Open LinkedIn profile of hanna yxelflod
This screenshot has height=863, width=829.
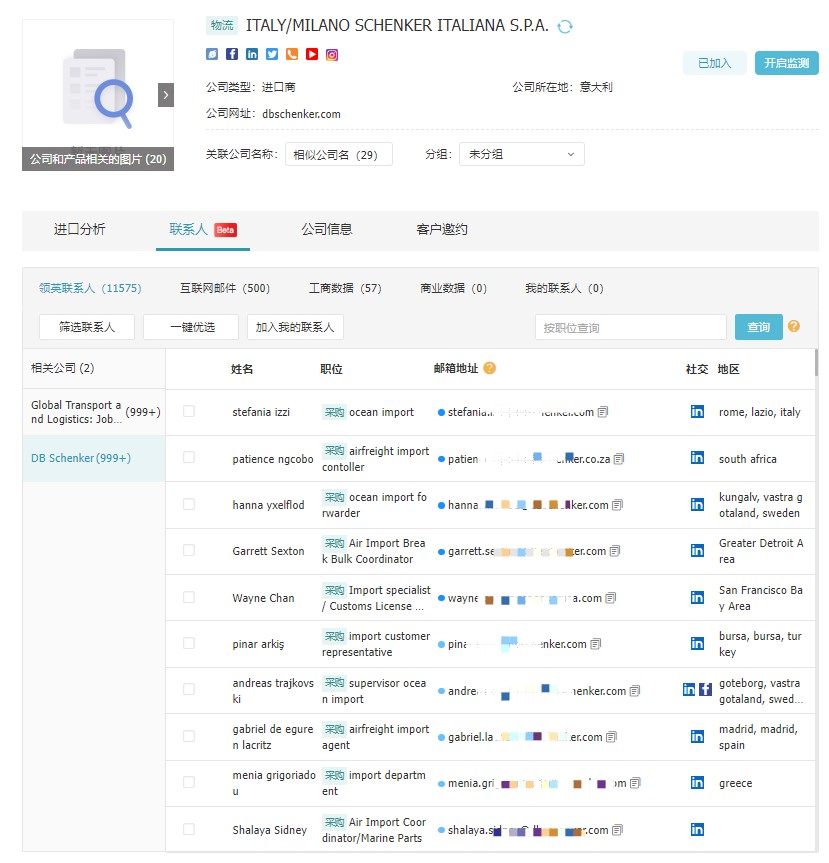(697, 505)
